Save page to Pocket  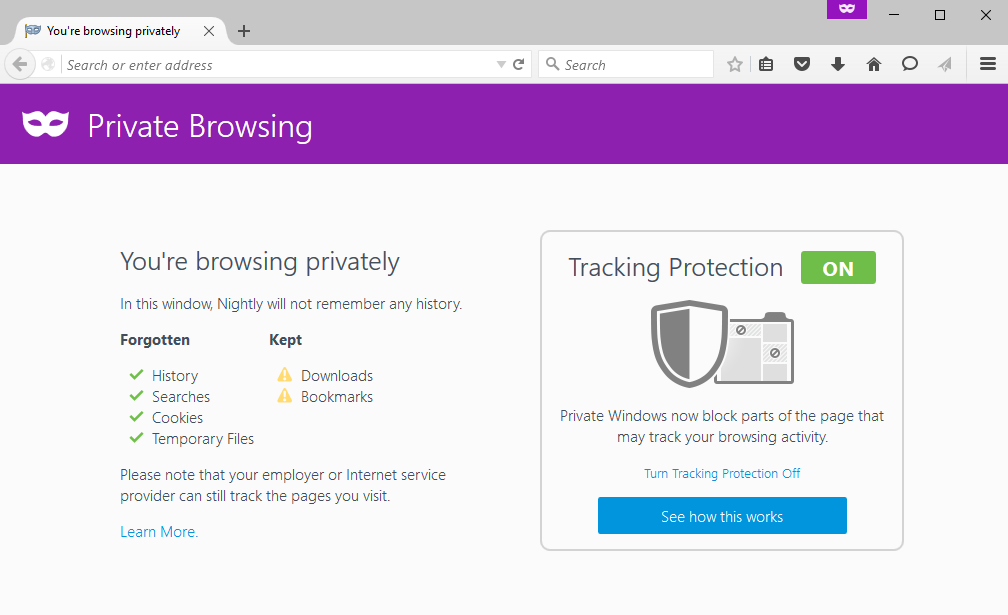[801, 65]
